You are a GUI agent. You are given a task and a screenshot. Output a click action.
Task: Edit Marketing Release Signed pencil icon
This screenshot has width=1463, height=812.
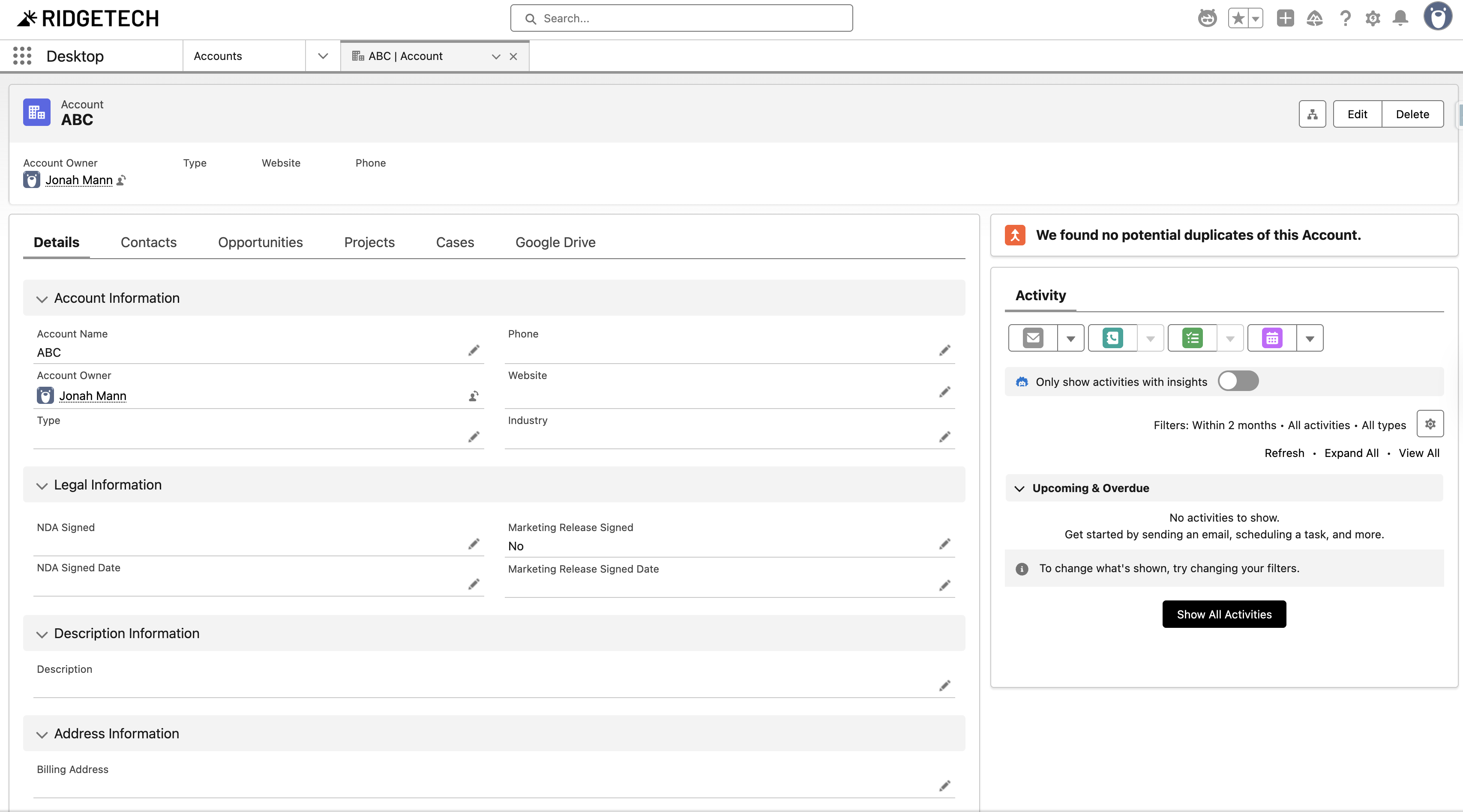point(944,543)
